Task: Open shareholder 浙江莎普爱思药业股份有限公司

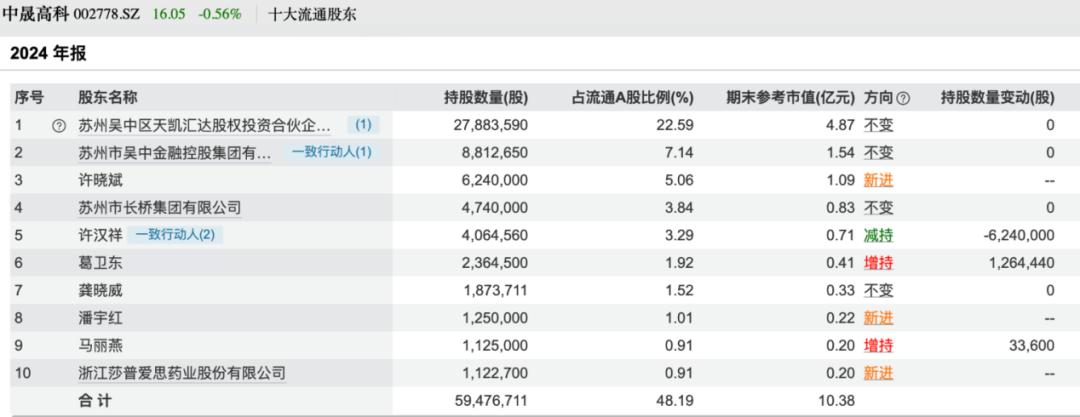Action: tap(182, 373)
